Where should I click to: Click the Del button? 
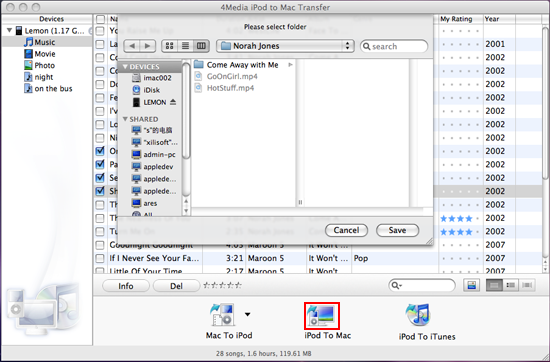pyautogui.click(x=176, y=286)
